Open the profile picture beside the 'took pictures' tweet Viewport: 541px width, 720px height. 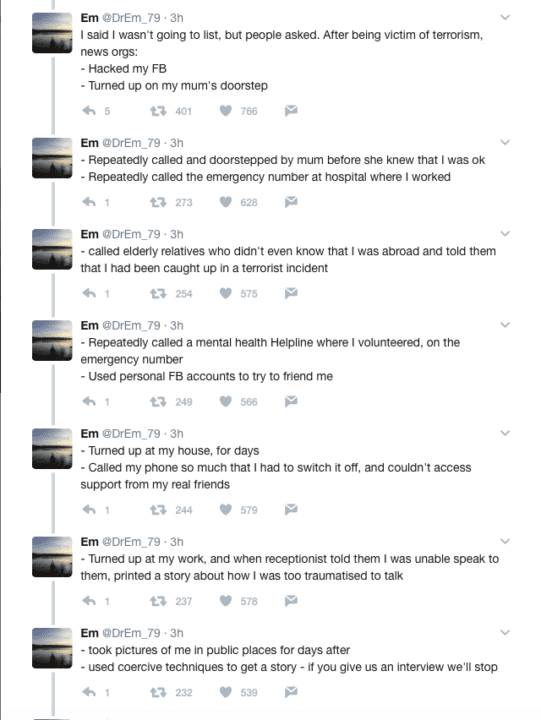pos(52,648)
